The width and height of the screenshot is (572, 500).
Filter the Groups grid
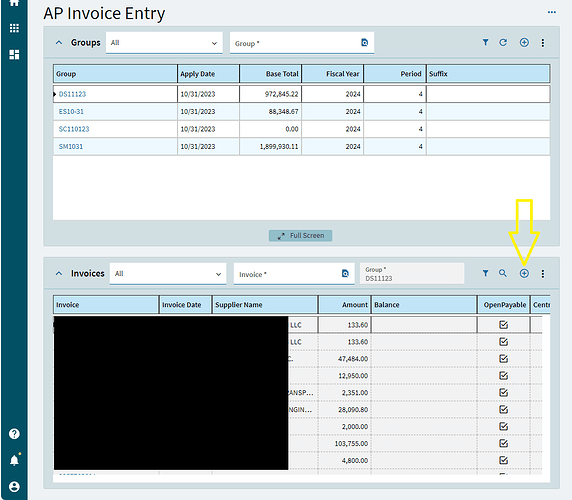click(485, 42)
